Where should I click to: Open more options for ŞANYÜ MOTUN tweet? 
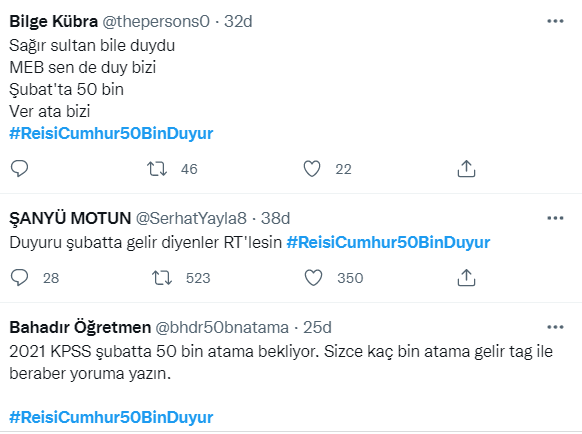(555, 218)
